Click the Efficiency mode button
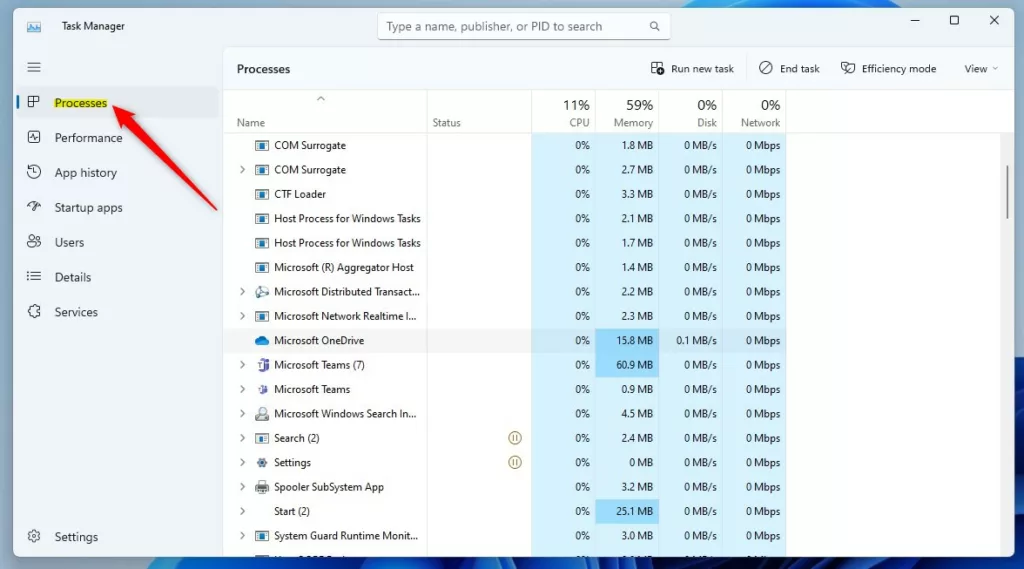The image size is (1024, 569). pos(889,69)
